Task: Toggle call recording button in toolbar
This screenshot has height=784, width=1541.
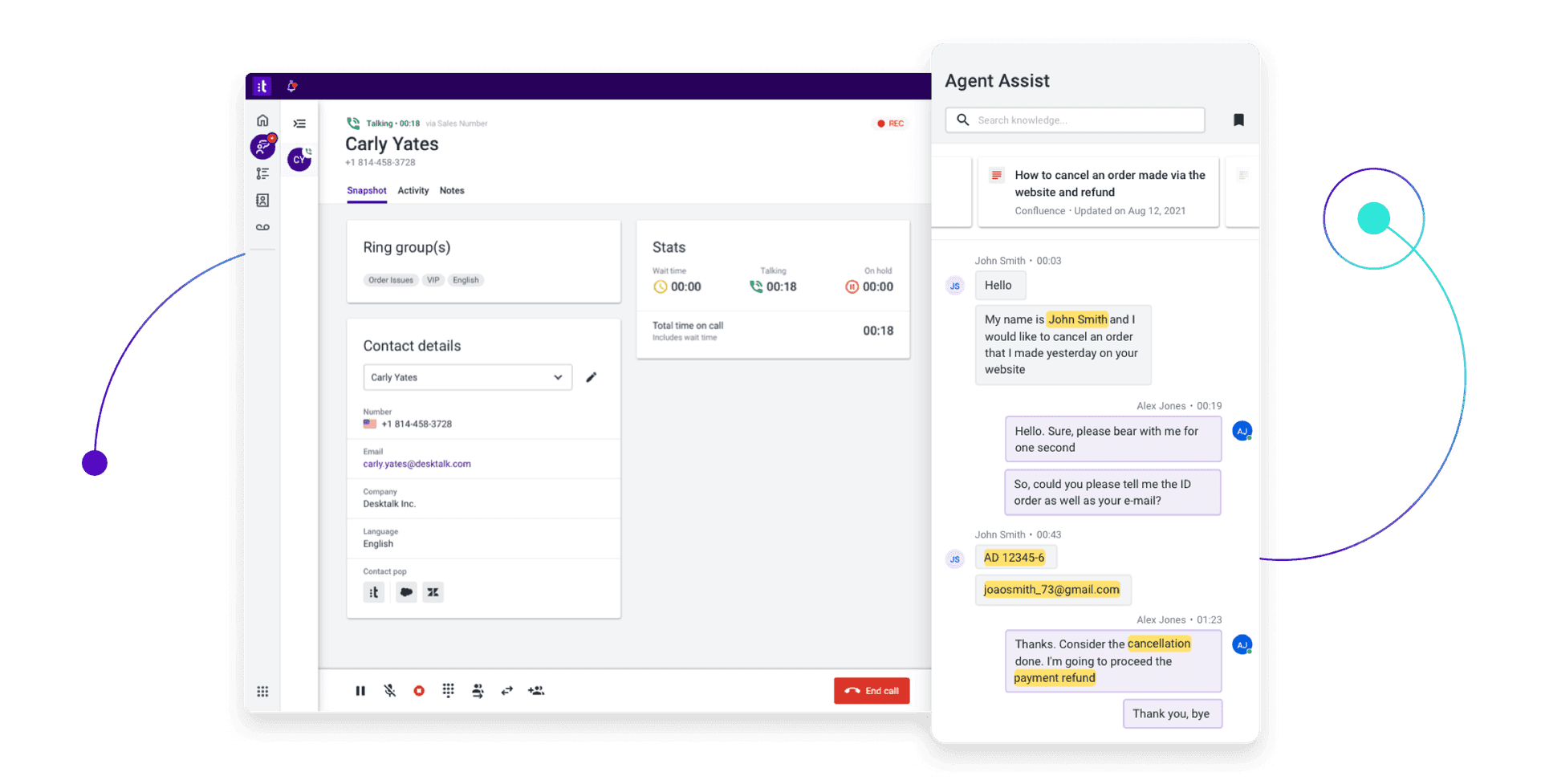Action: point(419,691)
